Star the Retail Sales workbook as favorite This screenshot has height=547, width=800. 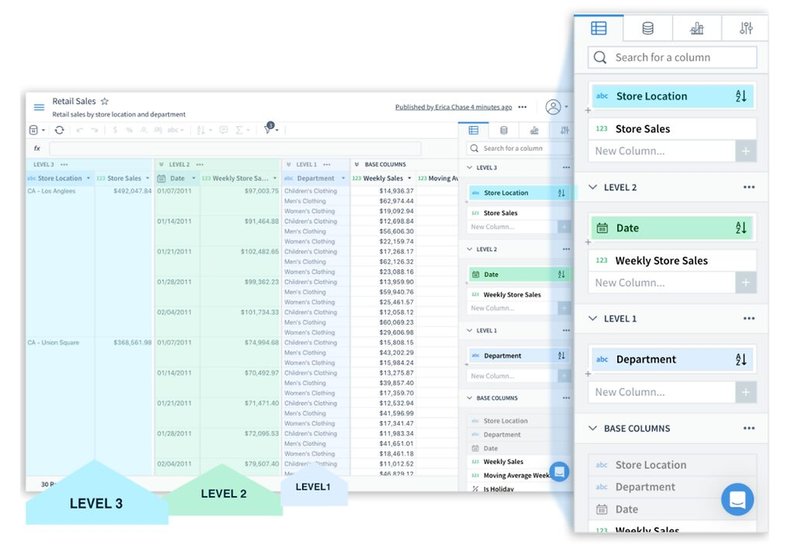(x=105, y=101)
